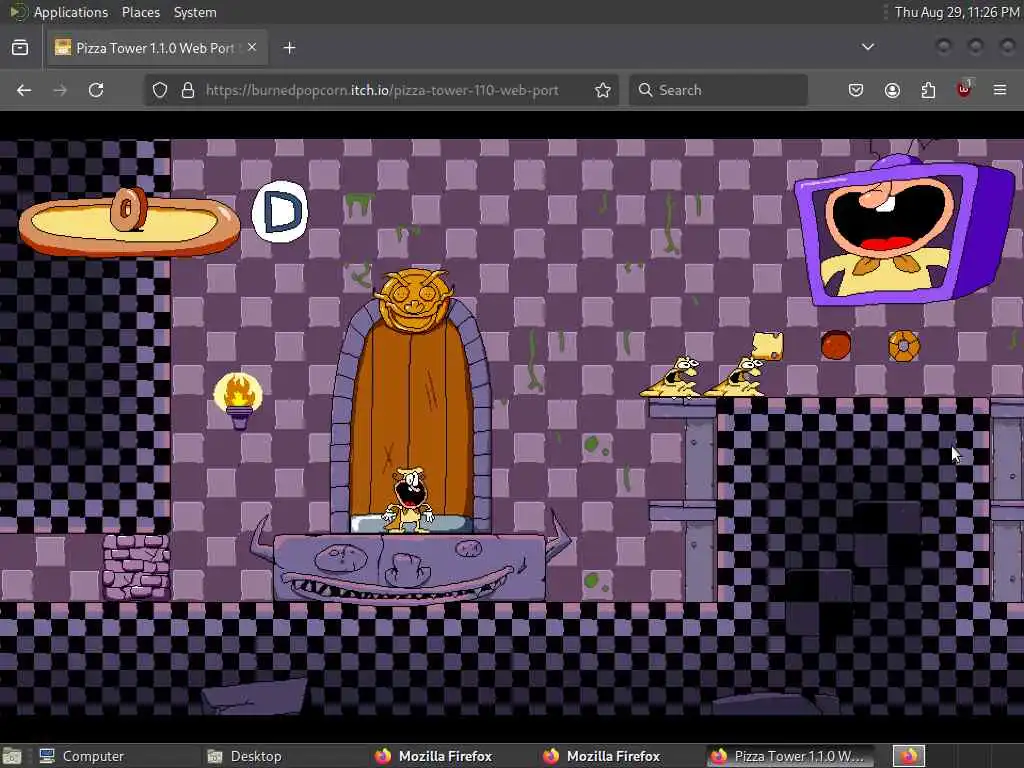Click the cheese block topping collectible
Screen dimensions: 1024x768
pos(767,345)
